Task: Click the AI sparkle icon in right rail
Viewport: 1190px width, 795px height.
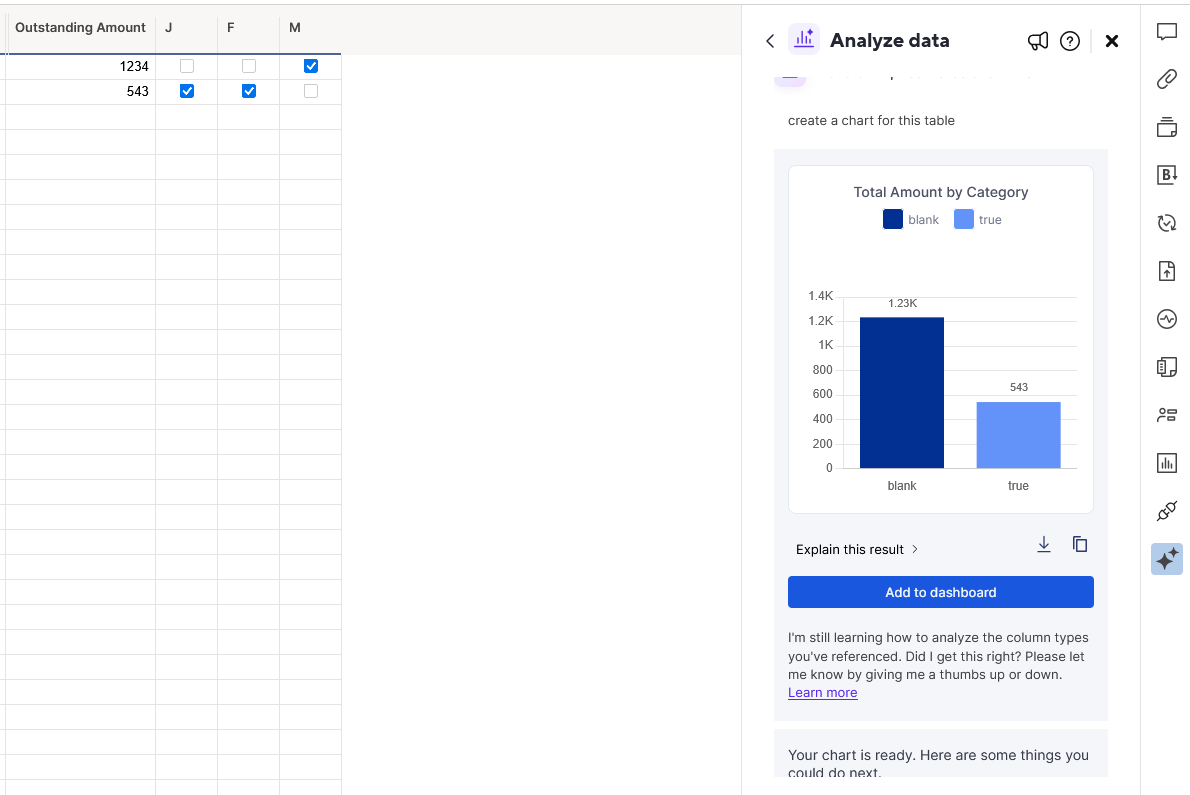Action: pos(1166,559)
